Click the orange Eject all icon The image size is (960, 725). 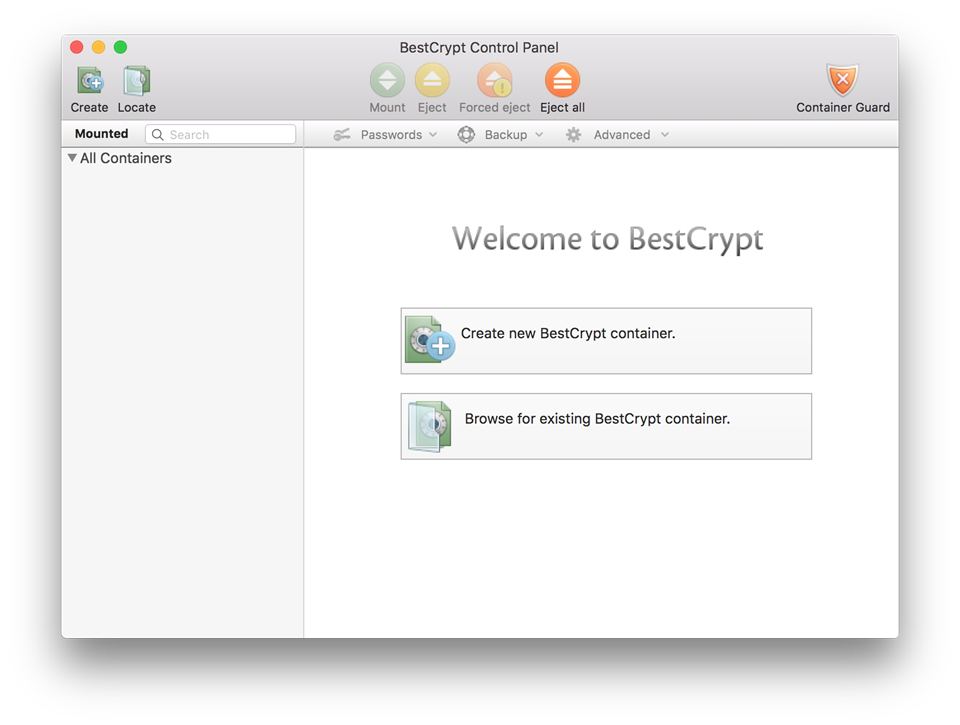click(562, 80)
